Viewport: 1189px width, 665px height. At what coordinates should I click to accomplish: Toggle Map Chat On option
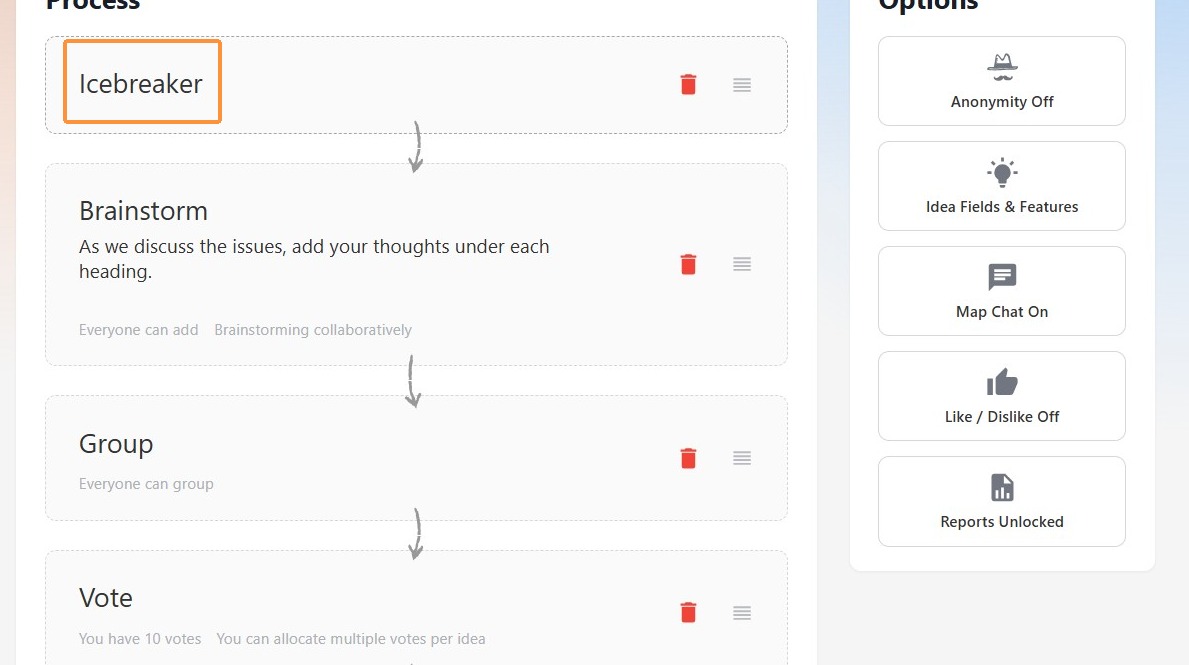tap(1002, 291)
